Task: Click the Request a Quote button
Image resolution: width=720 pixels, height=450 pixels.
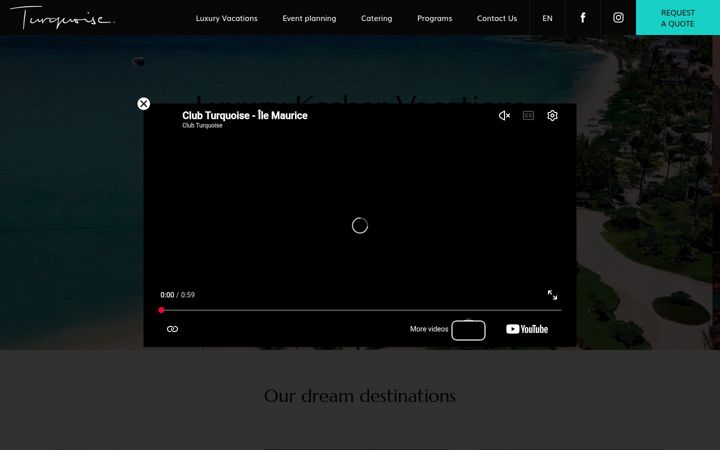Action: click(678, 17)
